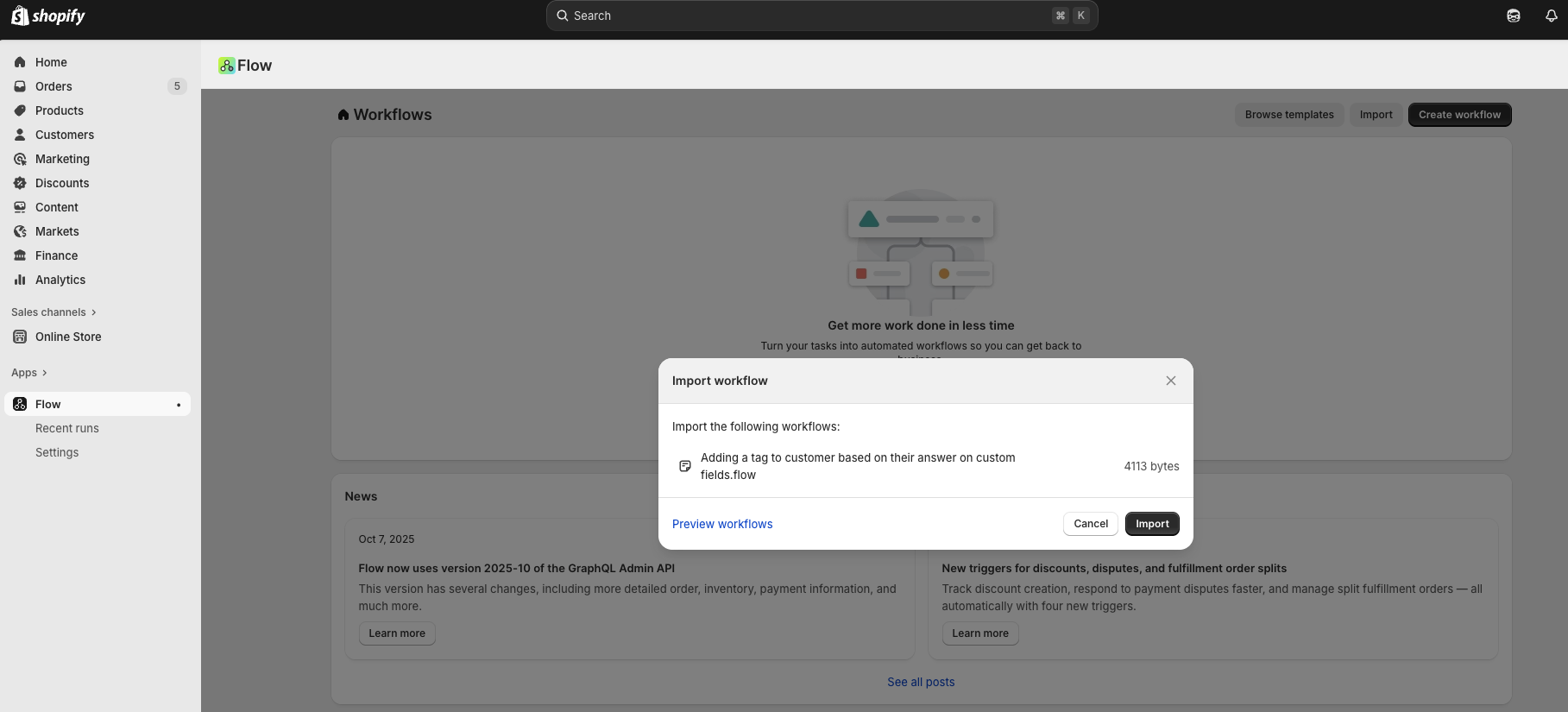Expand the Sales channels section
The image size is (1568, 712).
pyautogui.click(x=54, y=312)
